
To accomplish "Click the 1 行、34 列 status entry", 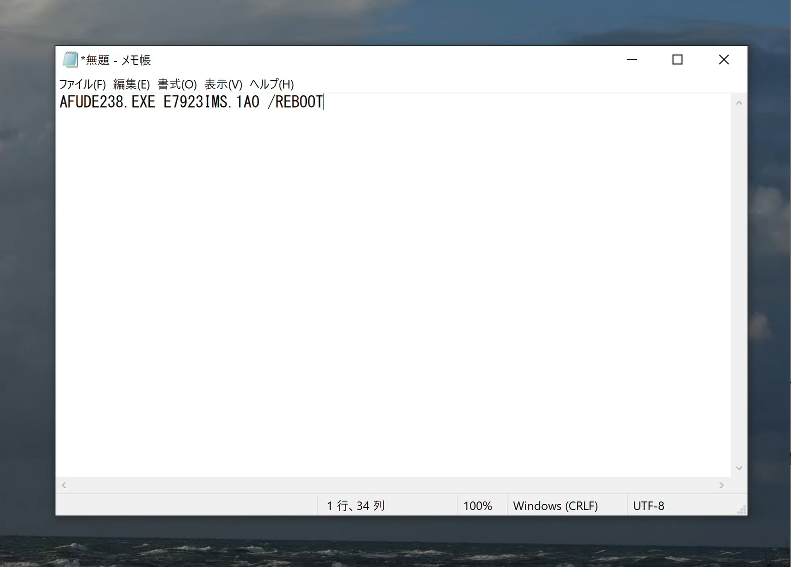I will tap(356, 505).
